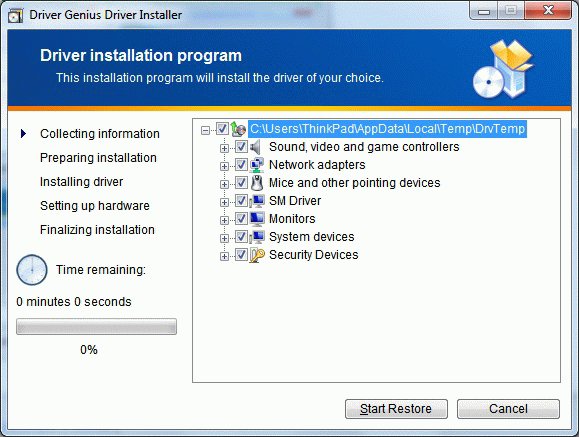Toggle Mice and other pointing devices checkbox
This screenshot has width=579, height=437.
click(241, 183)
